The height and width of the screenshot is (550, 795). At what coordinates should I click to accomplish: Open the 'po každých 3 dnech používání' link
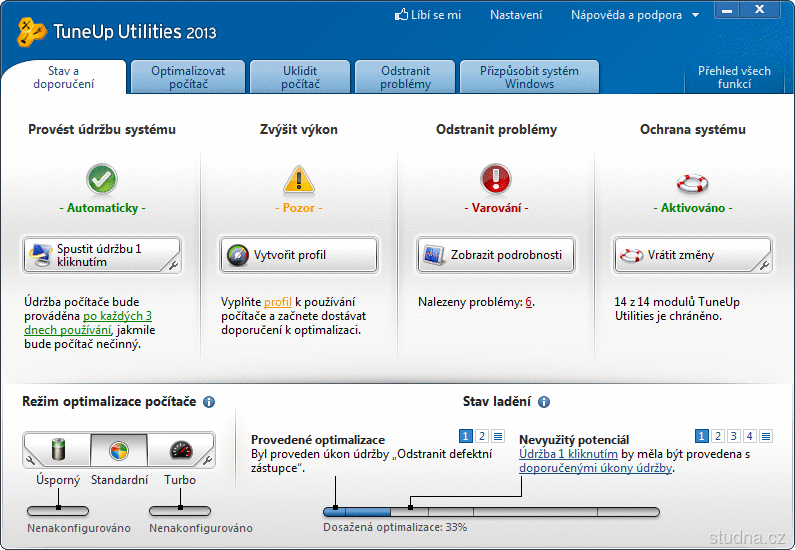tap(88, 323)
